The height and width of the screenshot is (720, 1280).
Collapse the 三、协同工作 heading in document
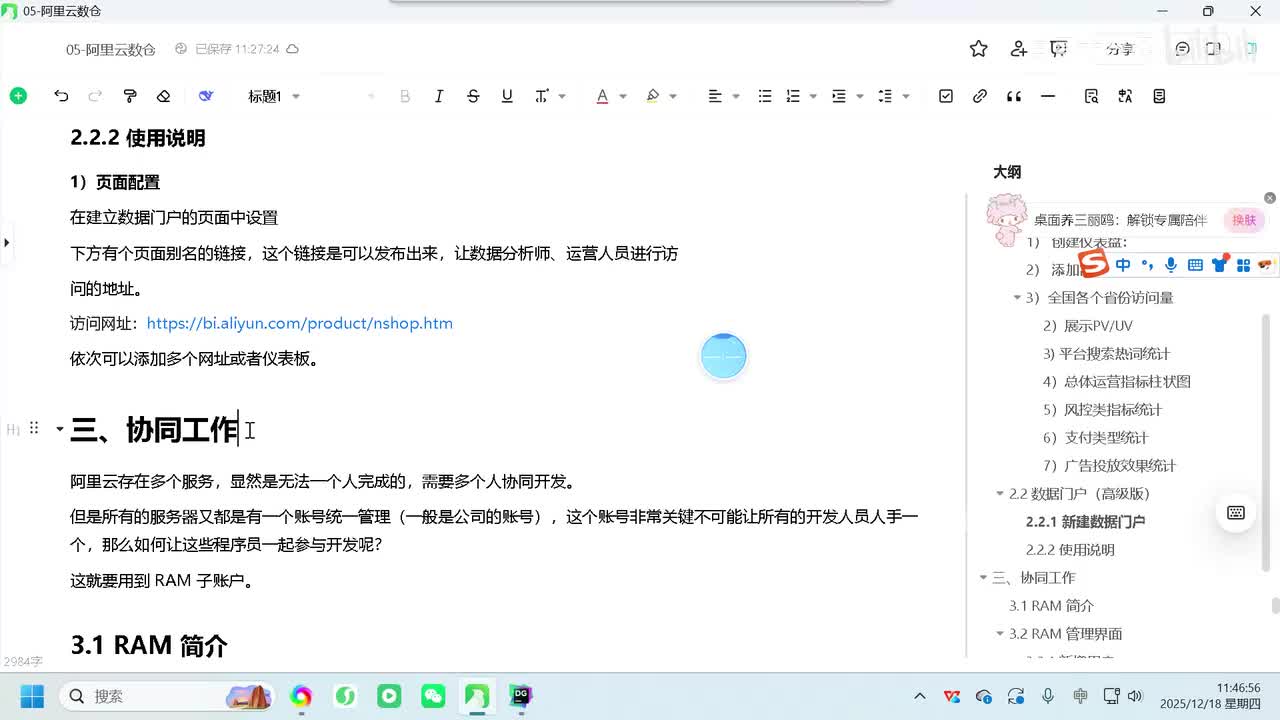[59, 429]
